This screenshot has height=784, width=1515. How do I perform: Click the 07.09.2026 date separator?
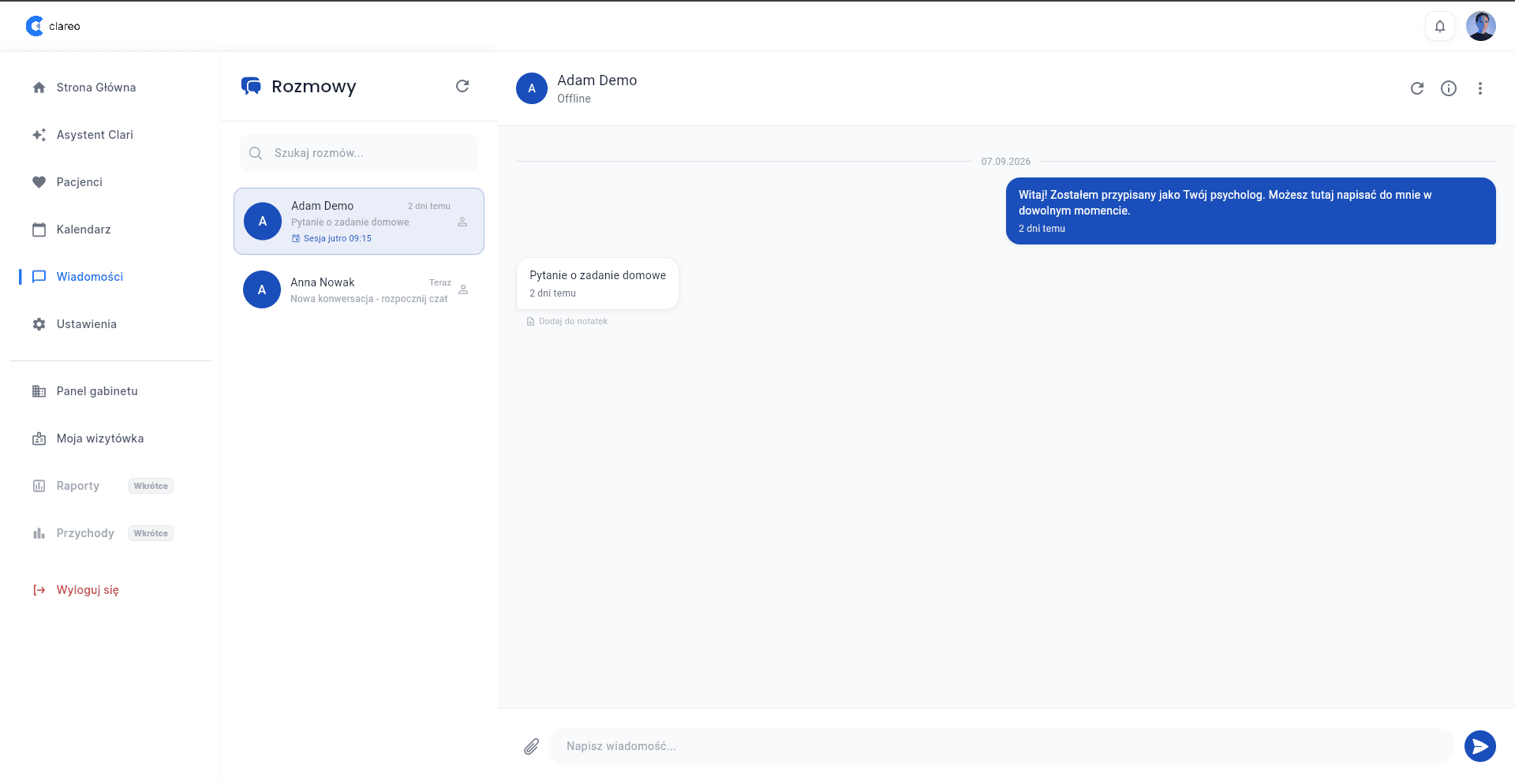[1006, 162]
